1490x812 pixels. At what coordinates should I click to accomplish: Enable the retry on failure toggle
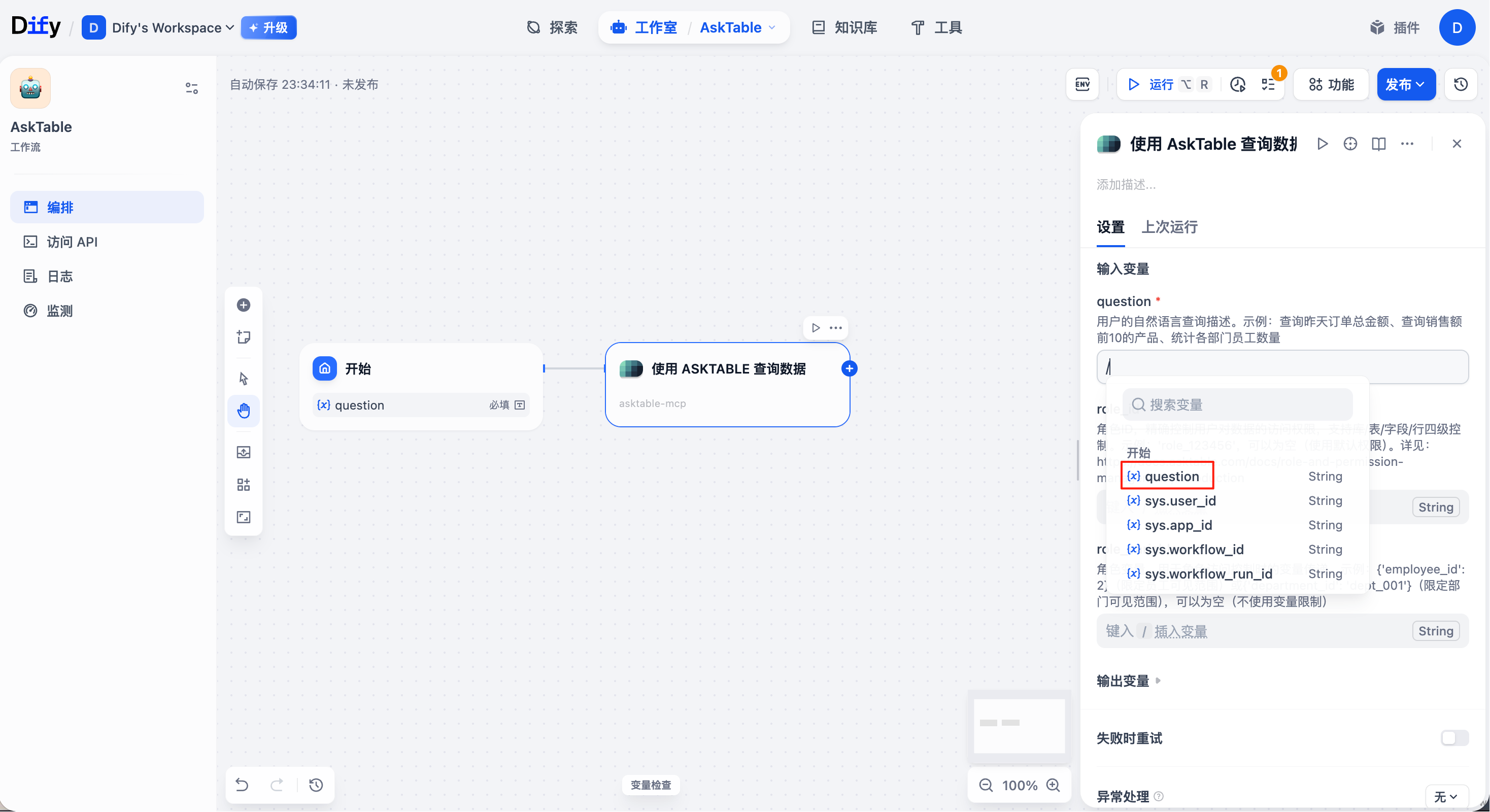click(1454, 738)
